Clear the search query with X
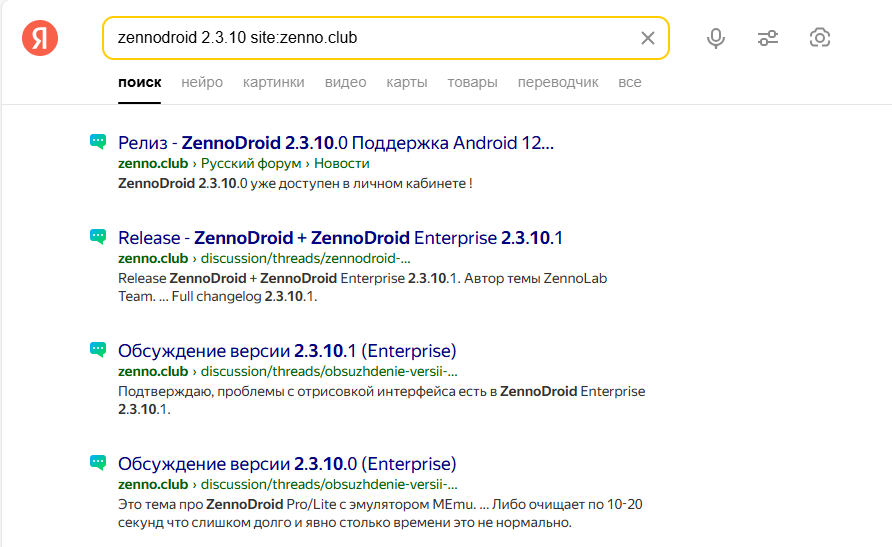892x547 pixels. click(x=648, y=38)
